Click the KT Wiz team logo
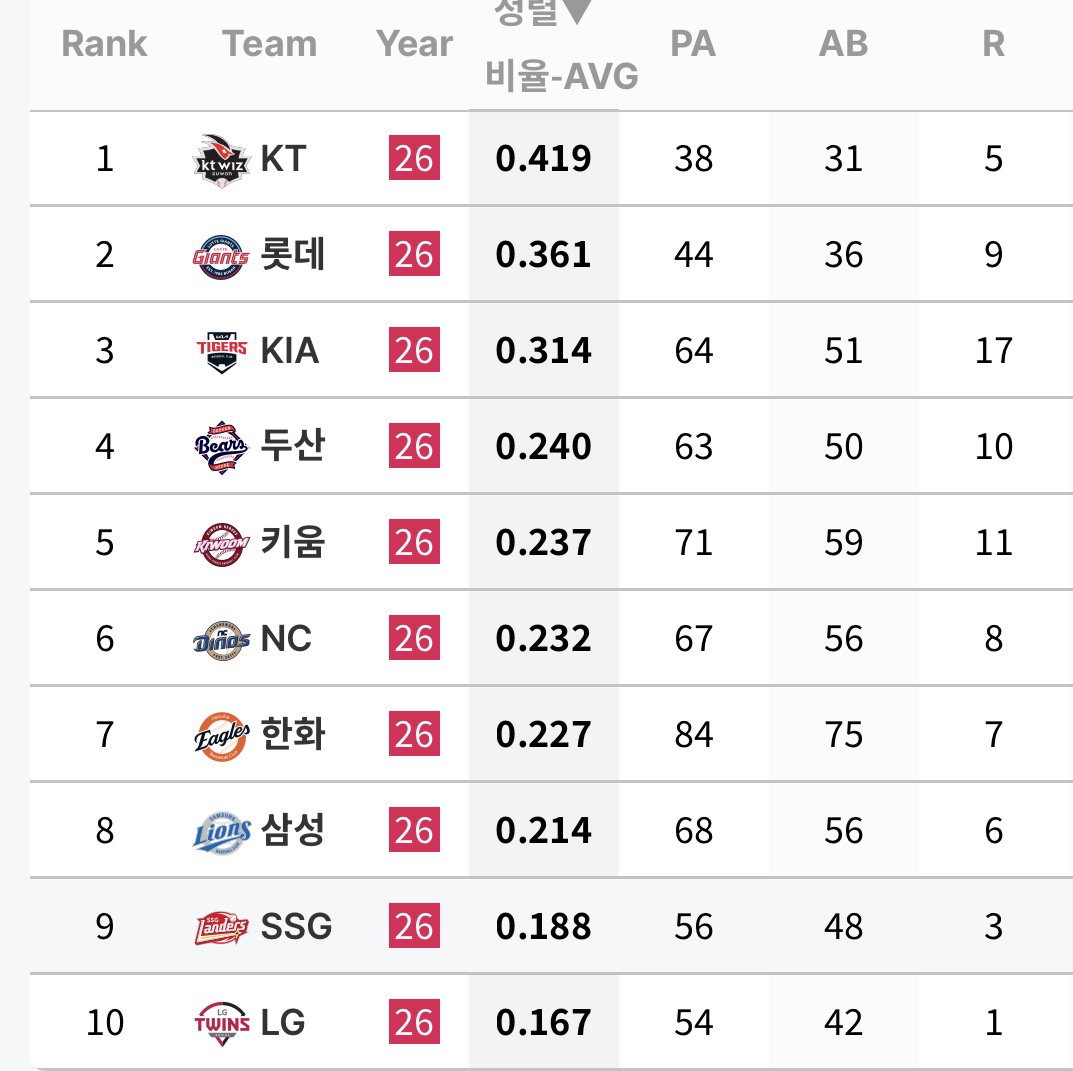The image size is (1073, 1071). pyautogui.click(x=221, y=160)
